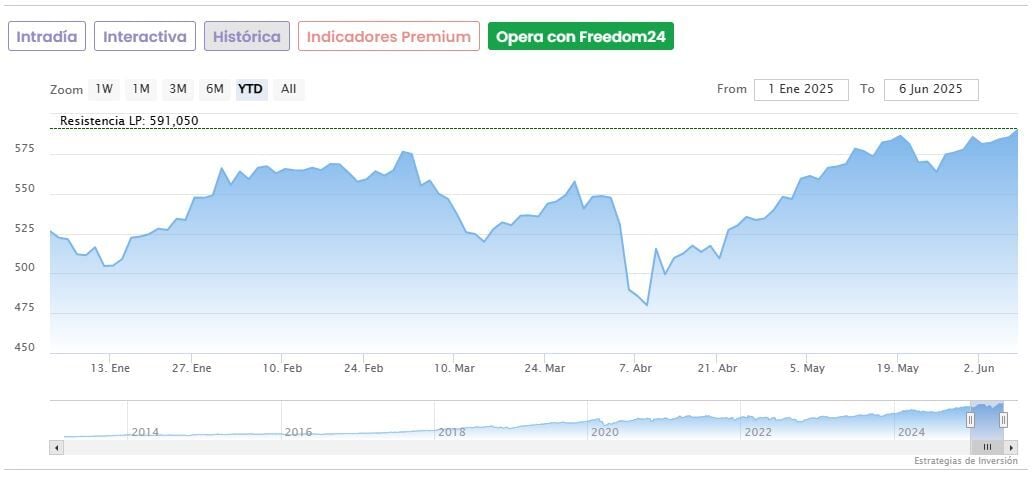This screenshot has width=1036, height=478.
Task: Click the To date field
Action: click(x=931, y=89)
